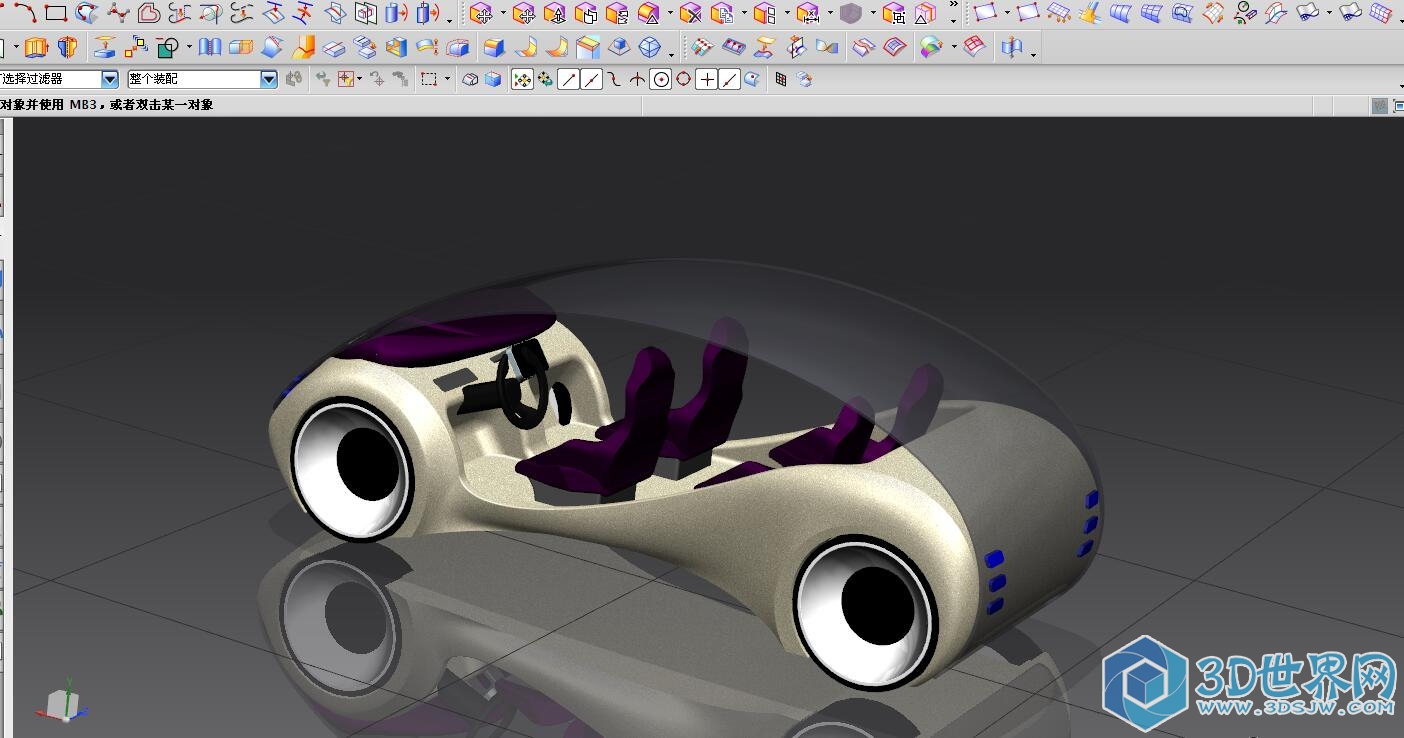
Task: Expand dropdown arrow beside Unite boolean icon
Action: (x=189, y=46)
